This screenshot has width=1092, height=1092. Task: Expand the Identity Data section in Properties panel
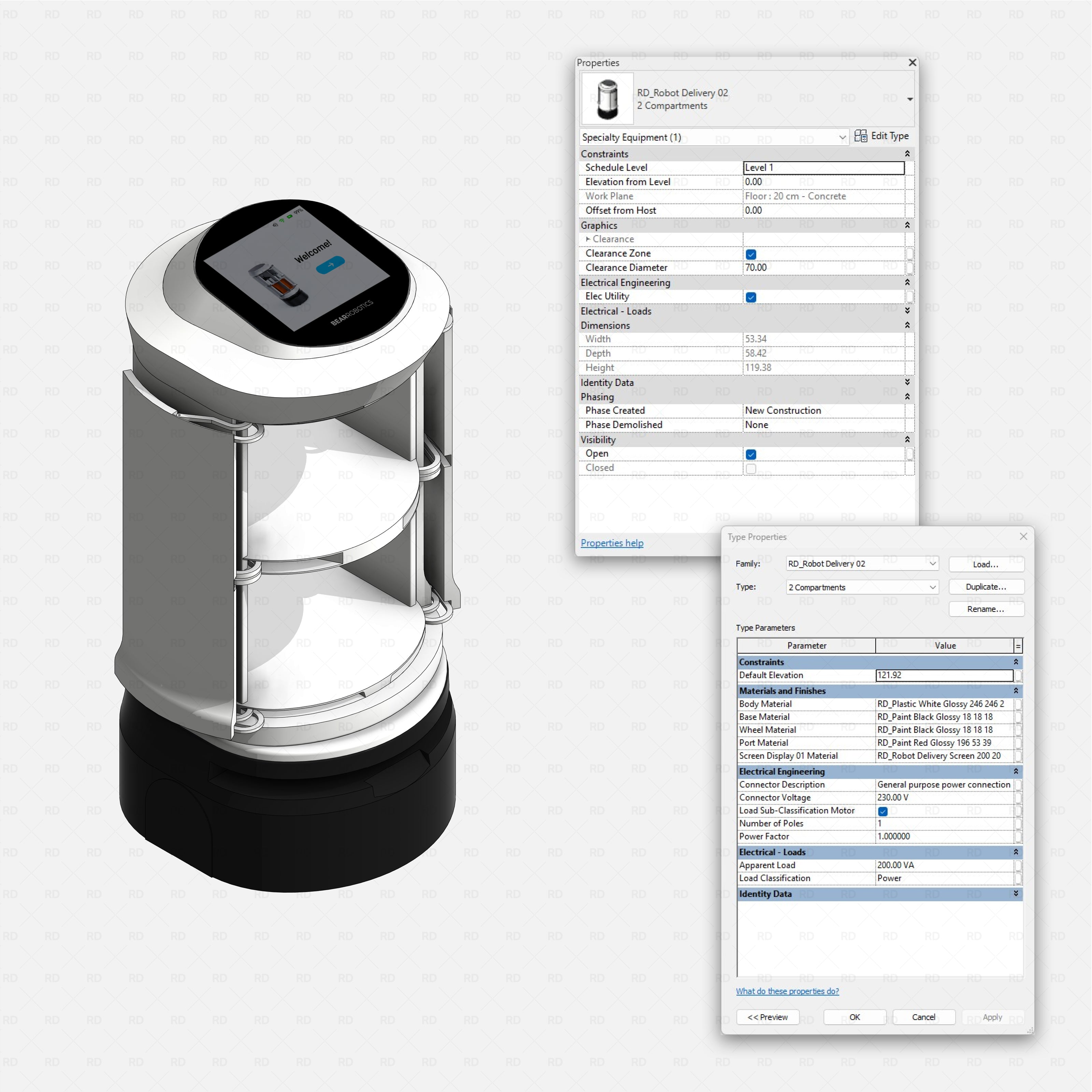point(907,383)
